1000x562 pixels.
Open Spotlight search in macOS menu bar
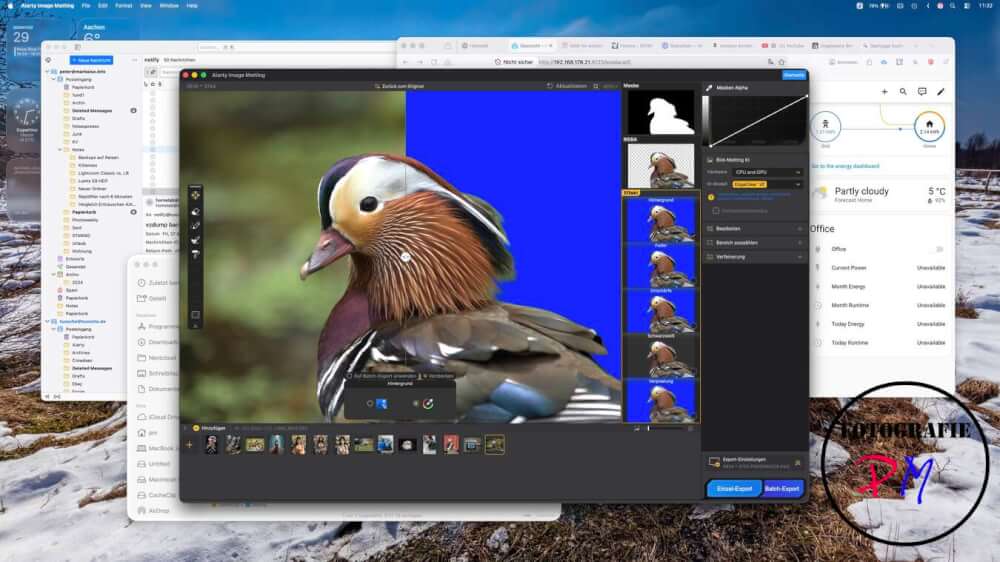coord(953,6)
